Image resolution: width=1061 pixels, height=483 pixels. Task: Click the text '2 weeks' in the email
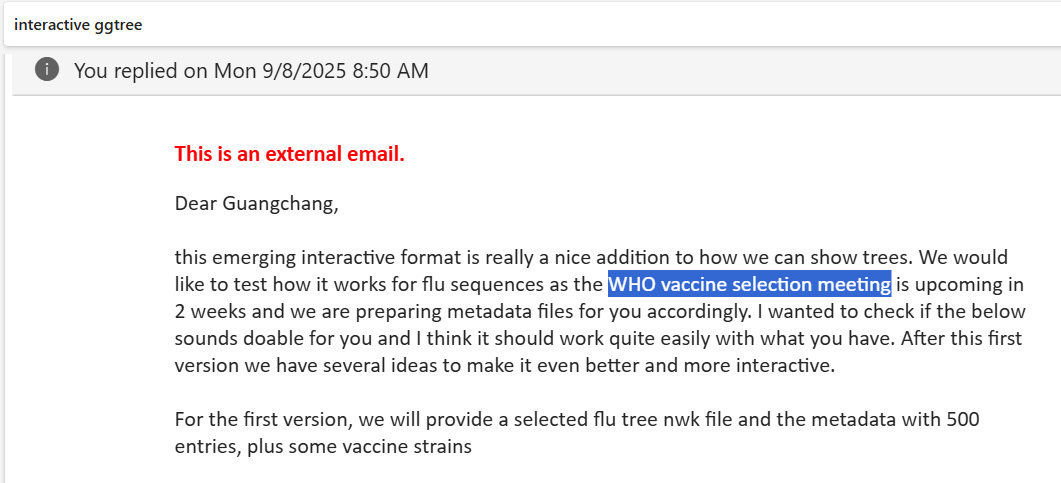pyautogui.click(x=207, y=311)
